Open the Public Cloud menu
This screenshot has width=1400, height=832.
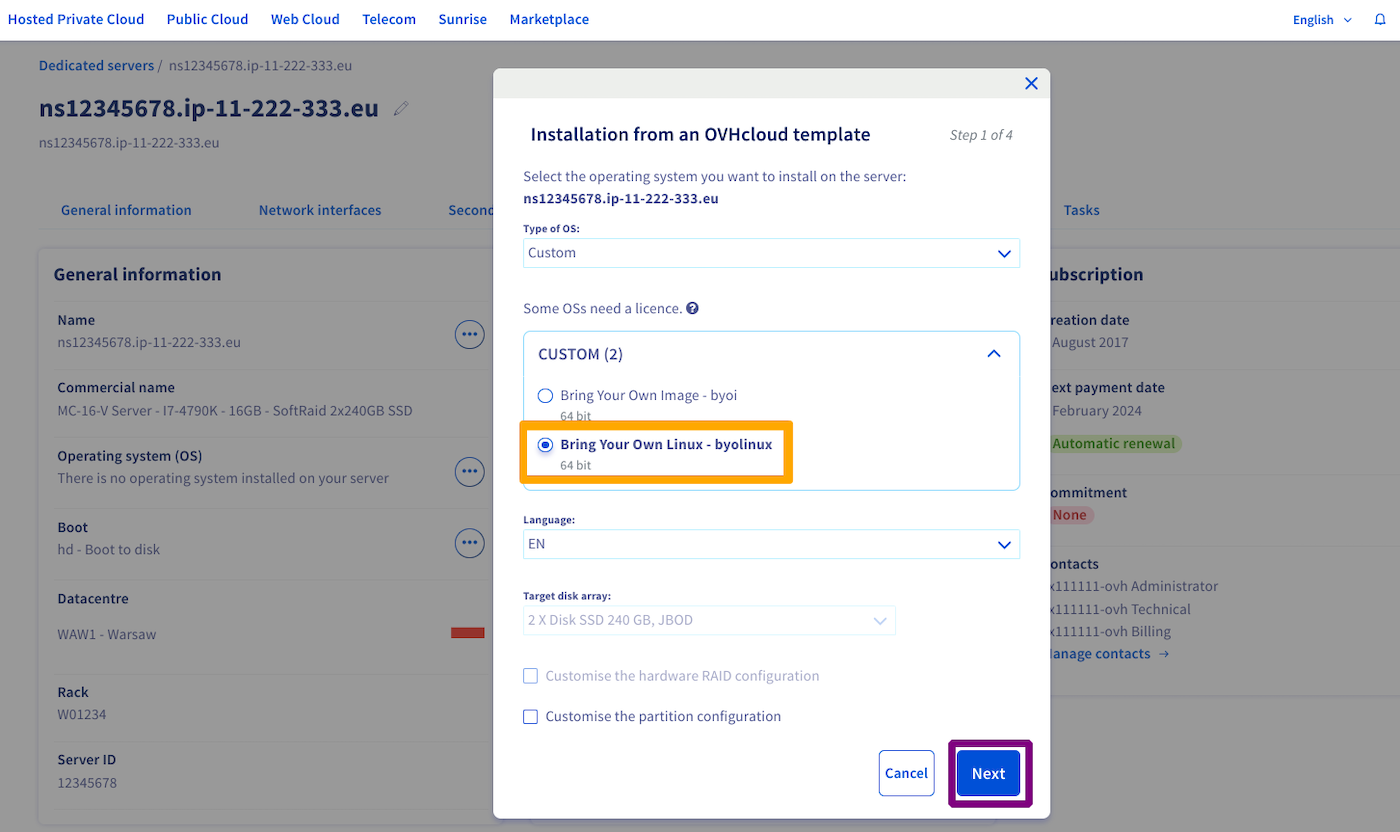tap(207, 19)
